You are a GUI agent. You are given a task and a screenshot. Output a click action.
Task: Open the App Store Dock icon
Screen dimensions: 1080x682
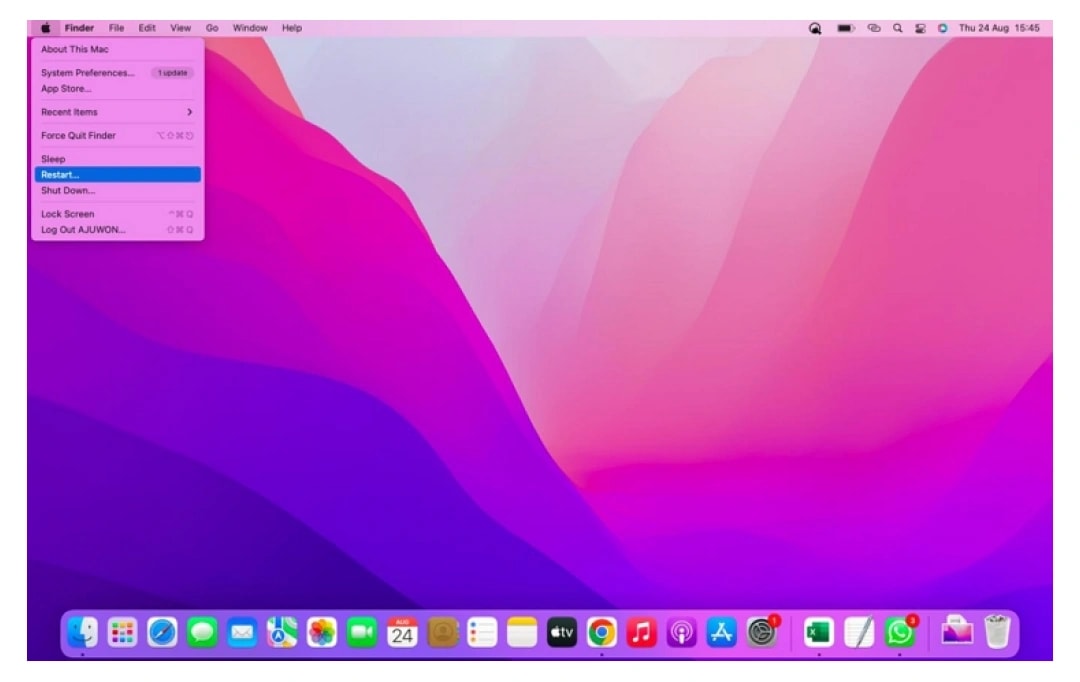coord(722,632)
